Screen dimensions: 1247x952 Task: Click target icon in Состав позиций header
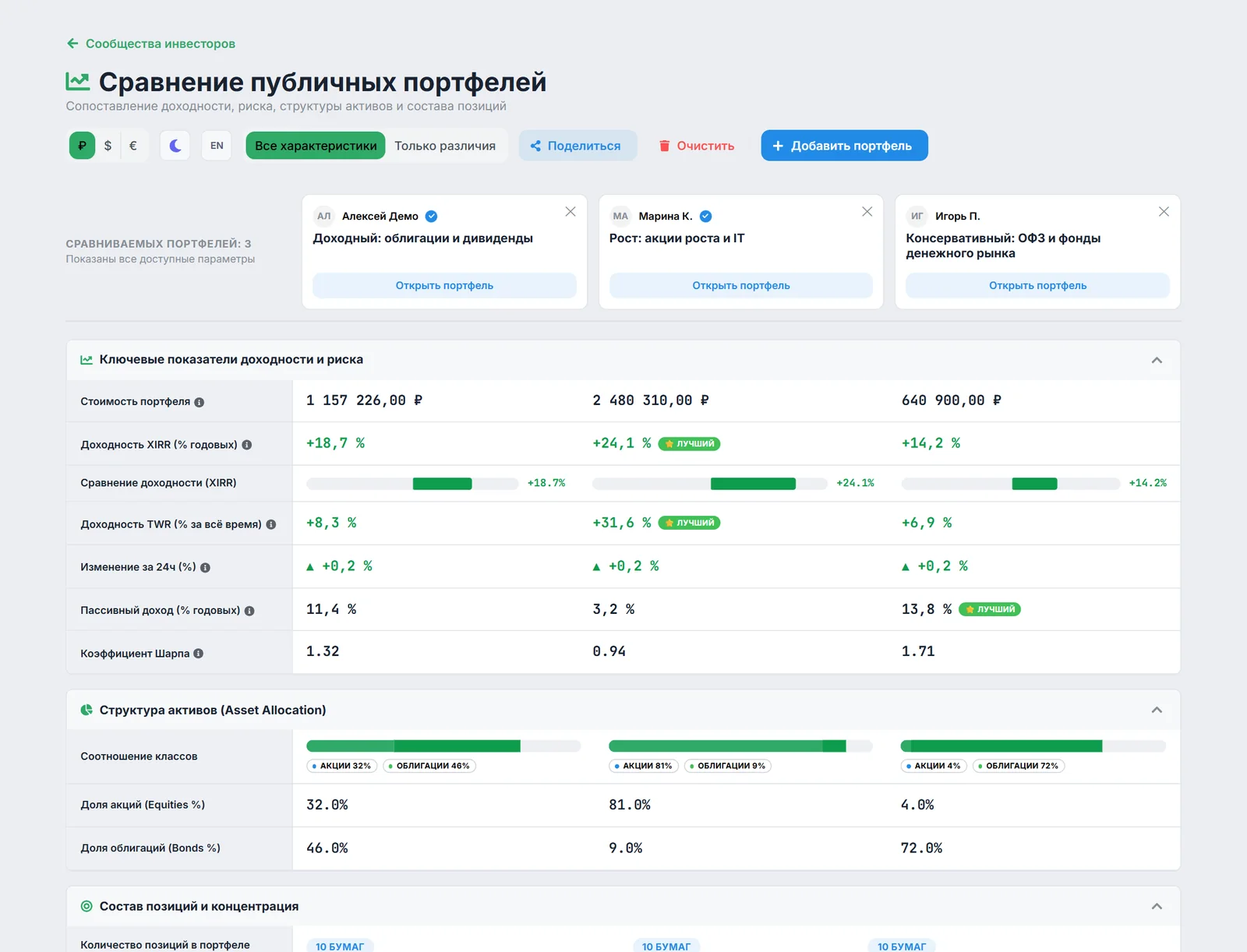[x=87, y=906]
